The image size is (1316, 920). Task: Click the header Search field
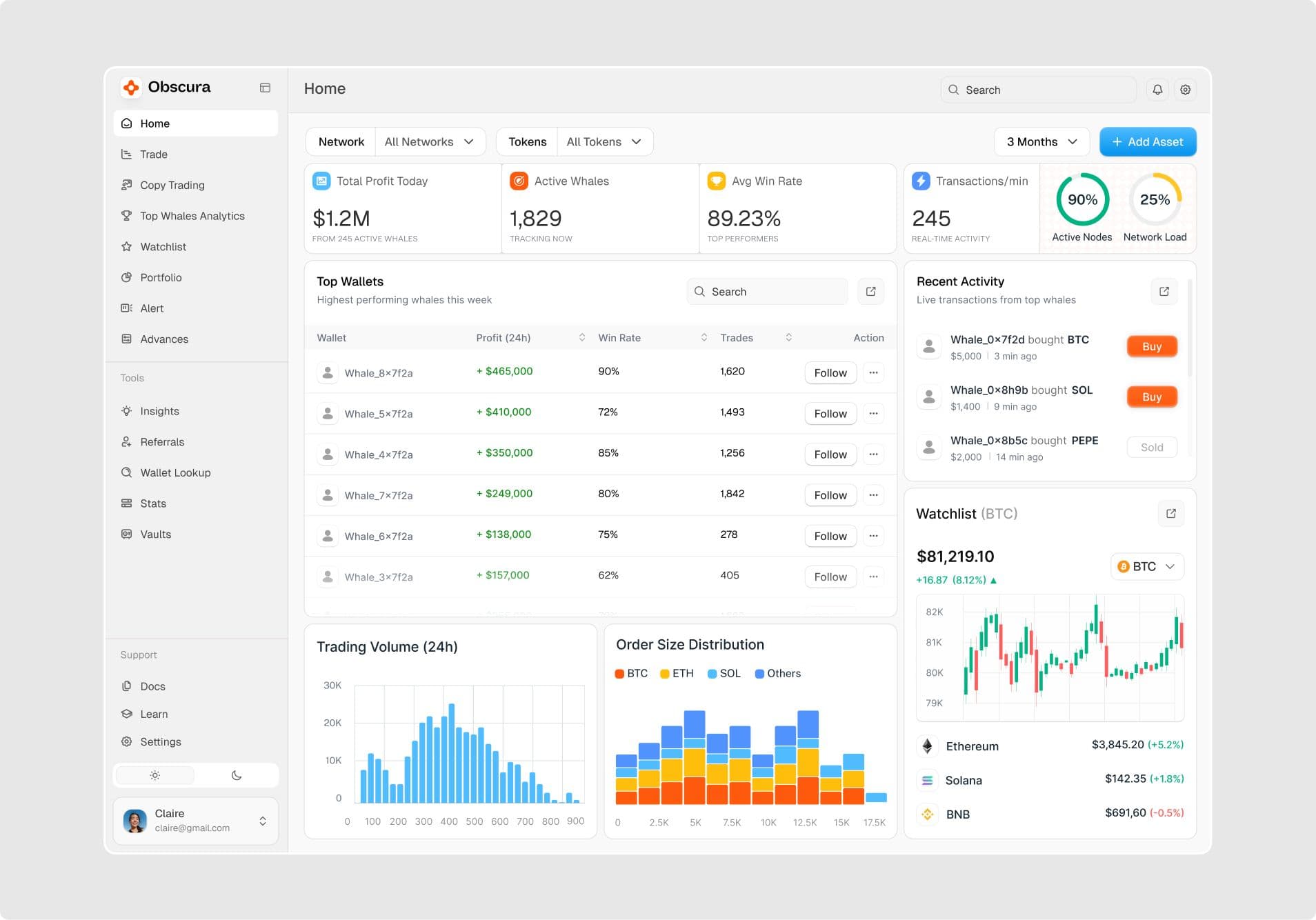(x=1038, y=90)
